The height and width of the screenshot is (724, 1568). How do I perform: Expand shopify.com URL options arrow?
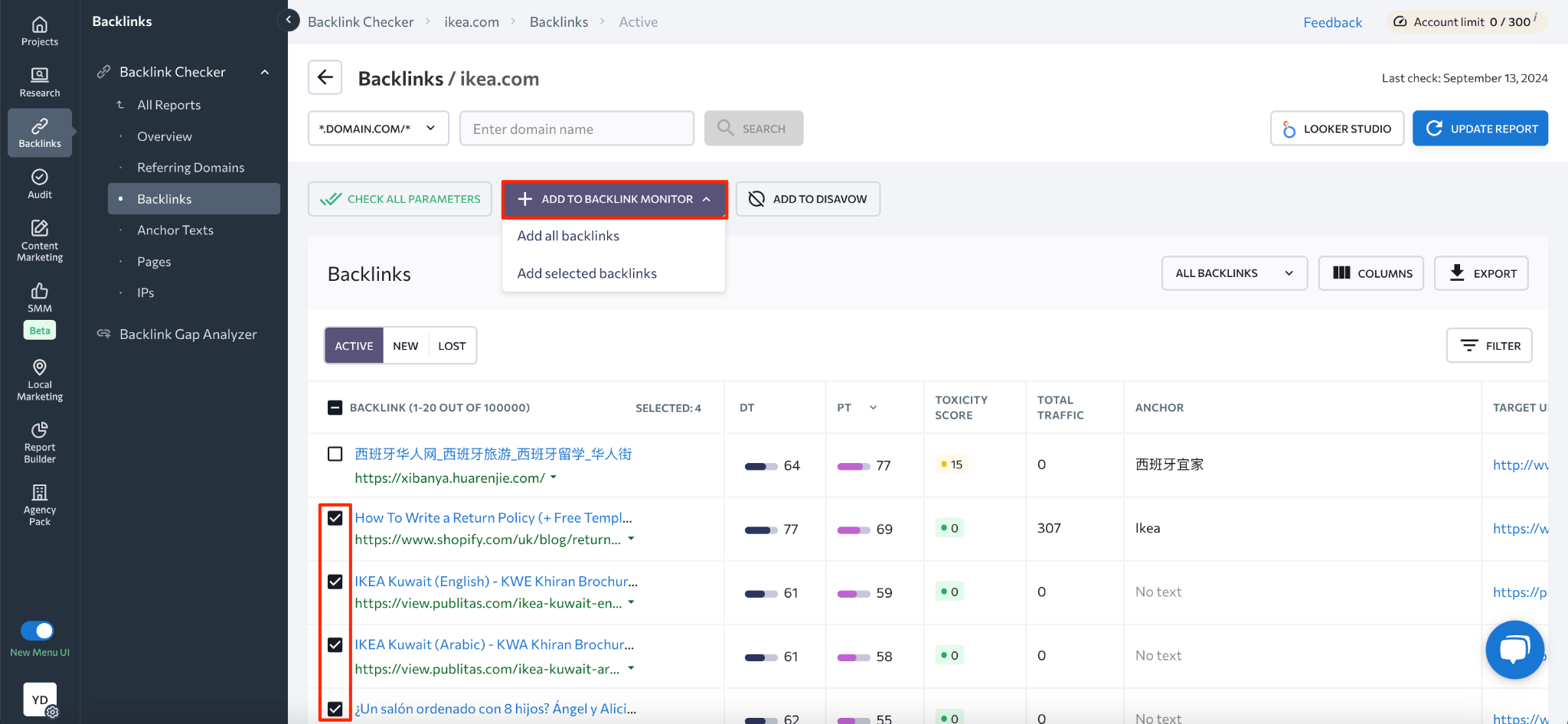[x=632, y=539]
